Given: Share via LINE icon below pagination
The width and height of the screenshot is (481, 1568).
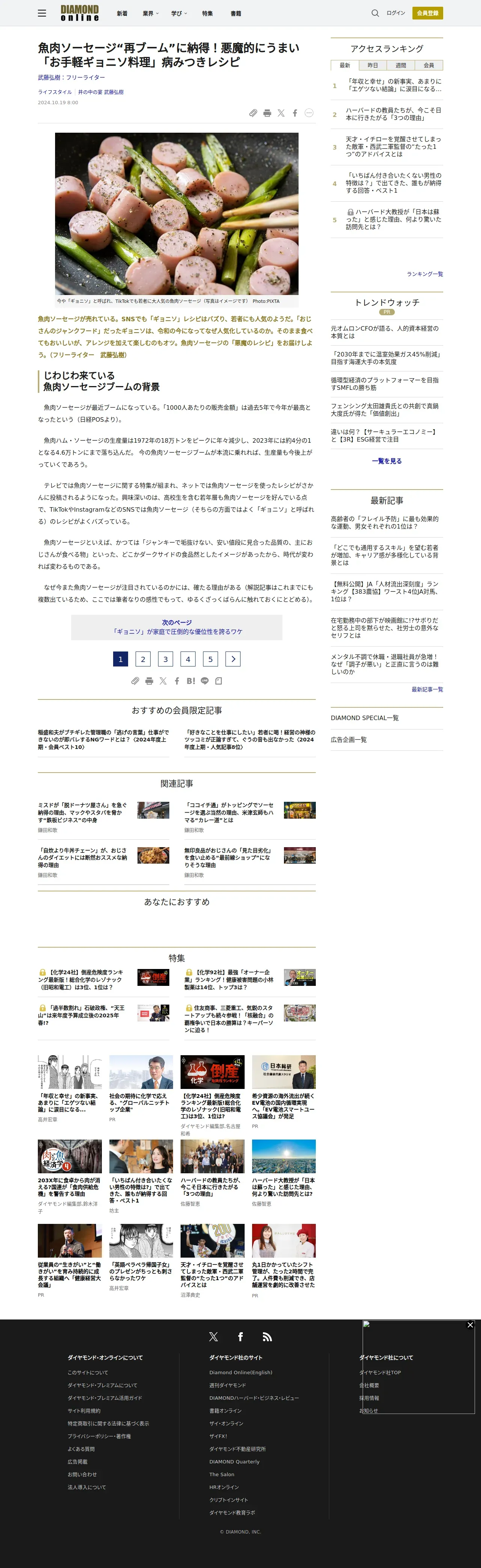Looking at the screenshot, I should click(205, 681).
